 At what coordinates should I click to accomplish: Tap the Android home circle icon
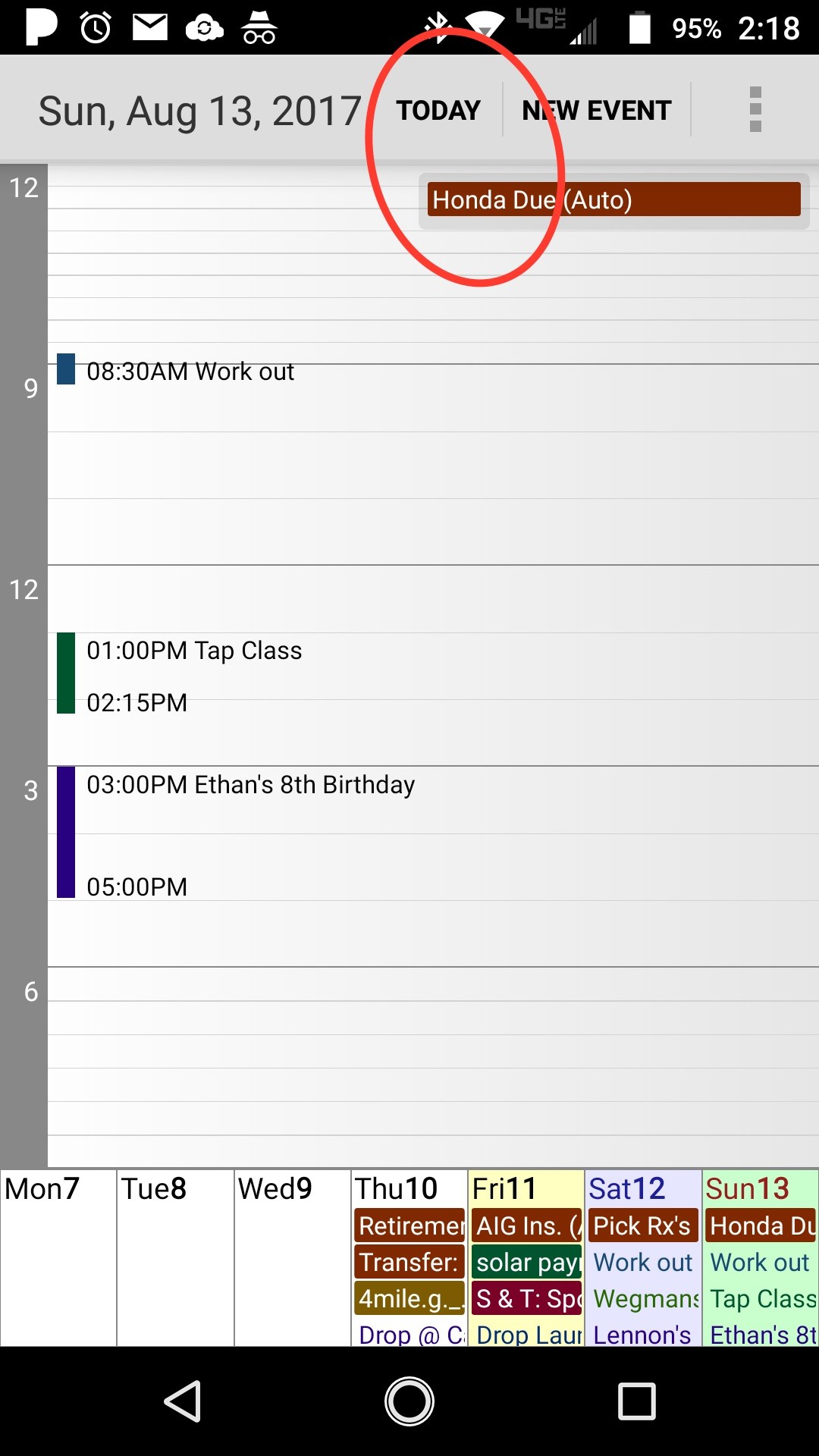[x=409, y=1401]
